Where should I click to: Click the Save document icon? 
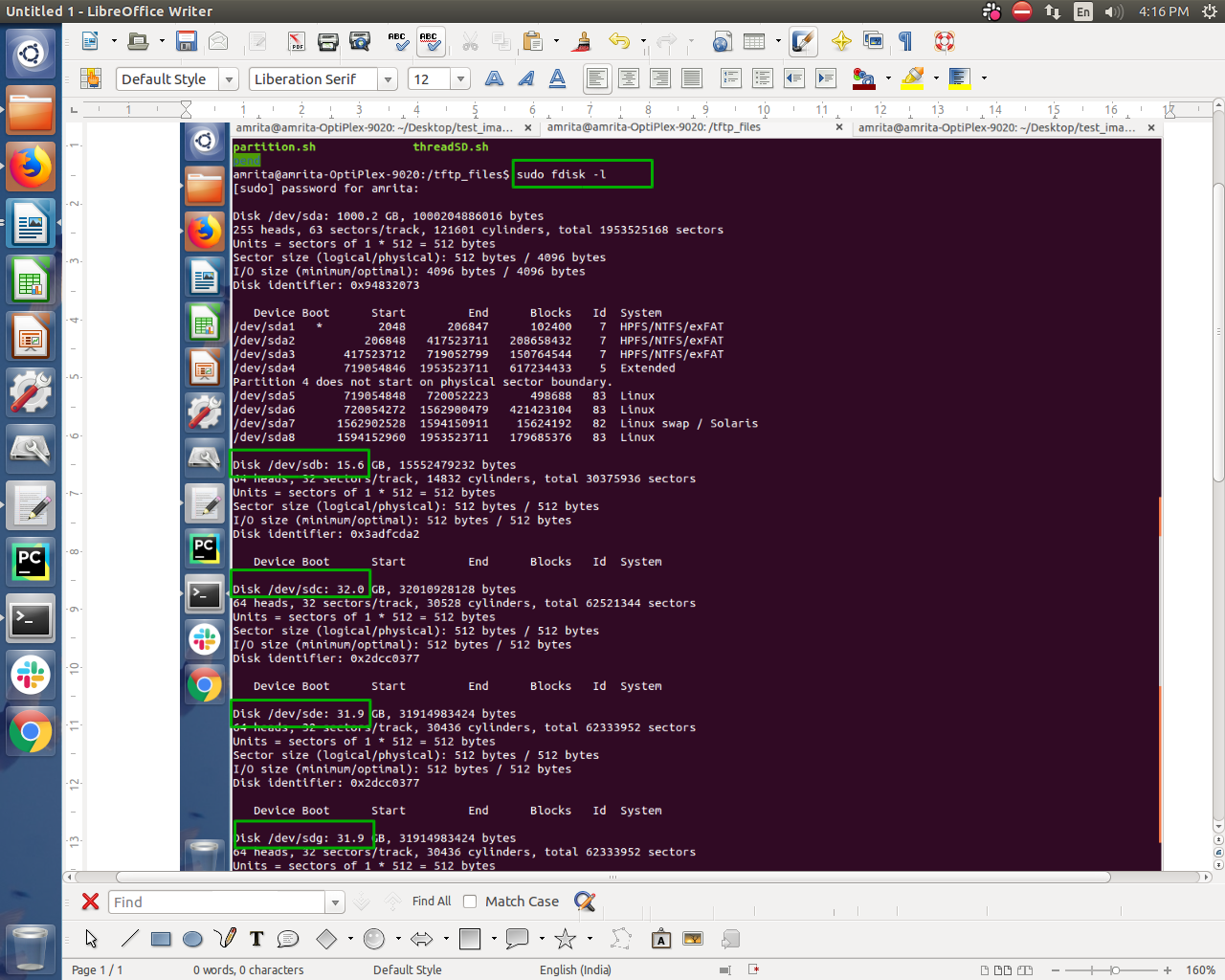(187, 41)
